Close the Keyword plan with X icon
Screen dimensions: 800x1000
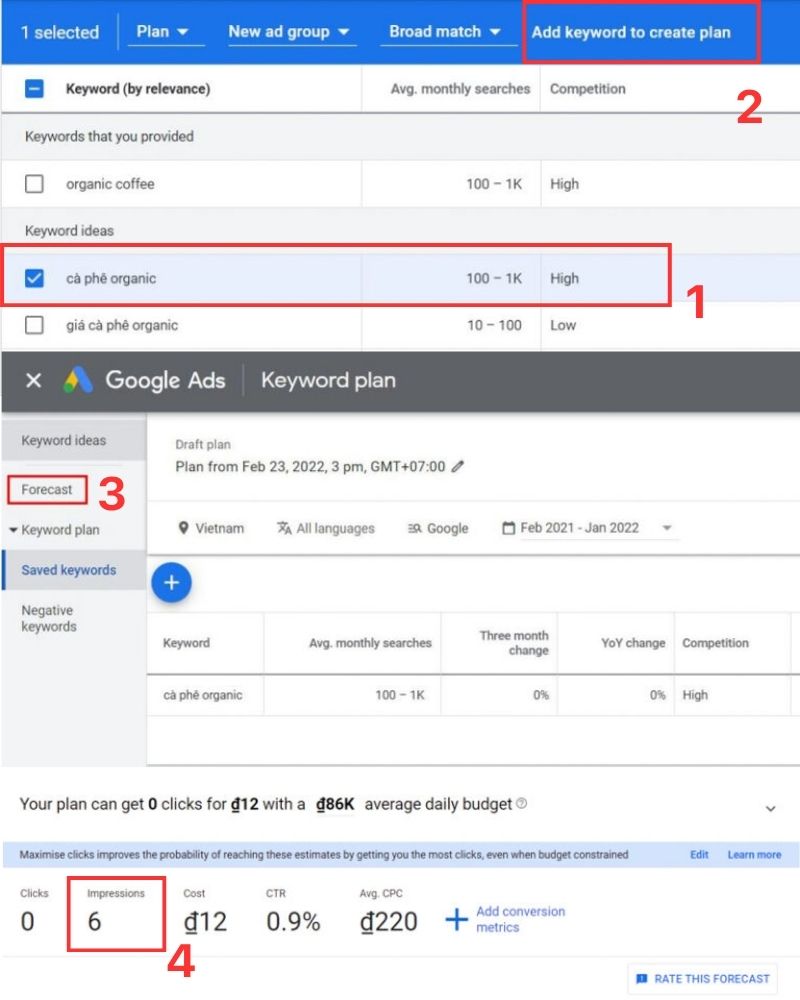point(33,381)
